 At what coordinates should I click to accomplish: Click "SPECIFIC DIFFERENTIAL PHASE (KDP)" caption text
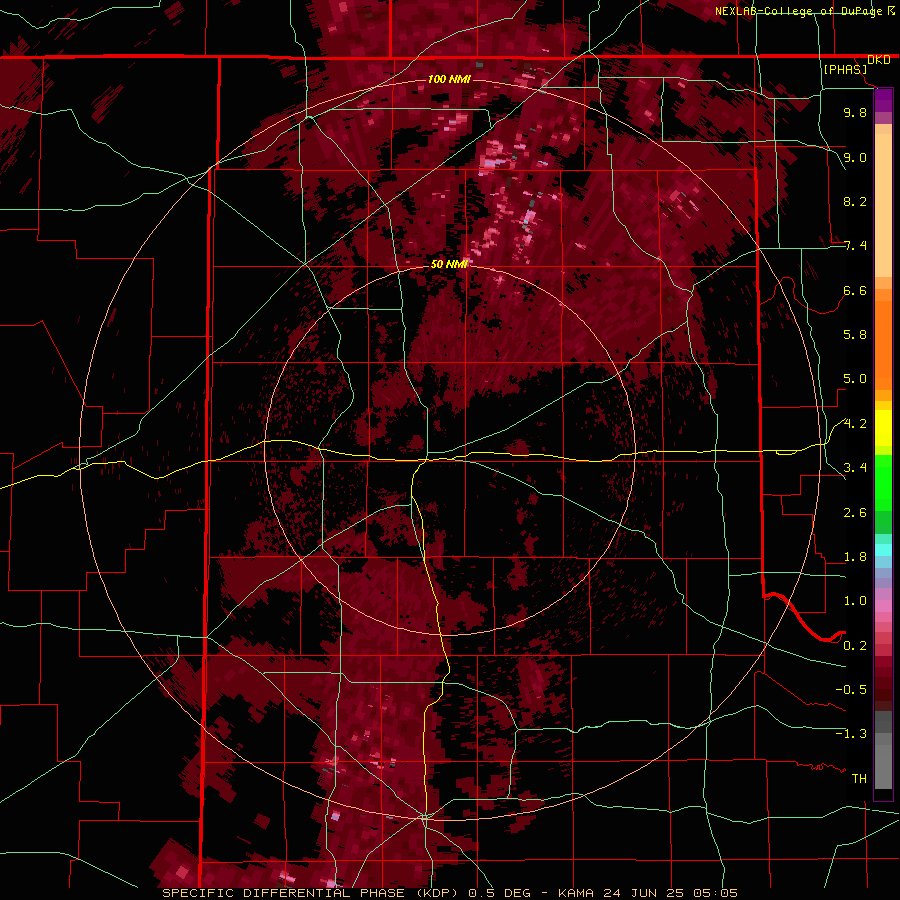[311, 893]
